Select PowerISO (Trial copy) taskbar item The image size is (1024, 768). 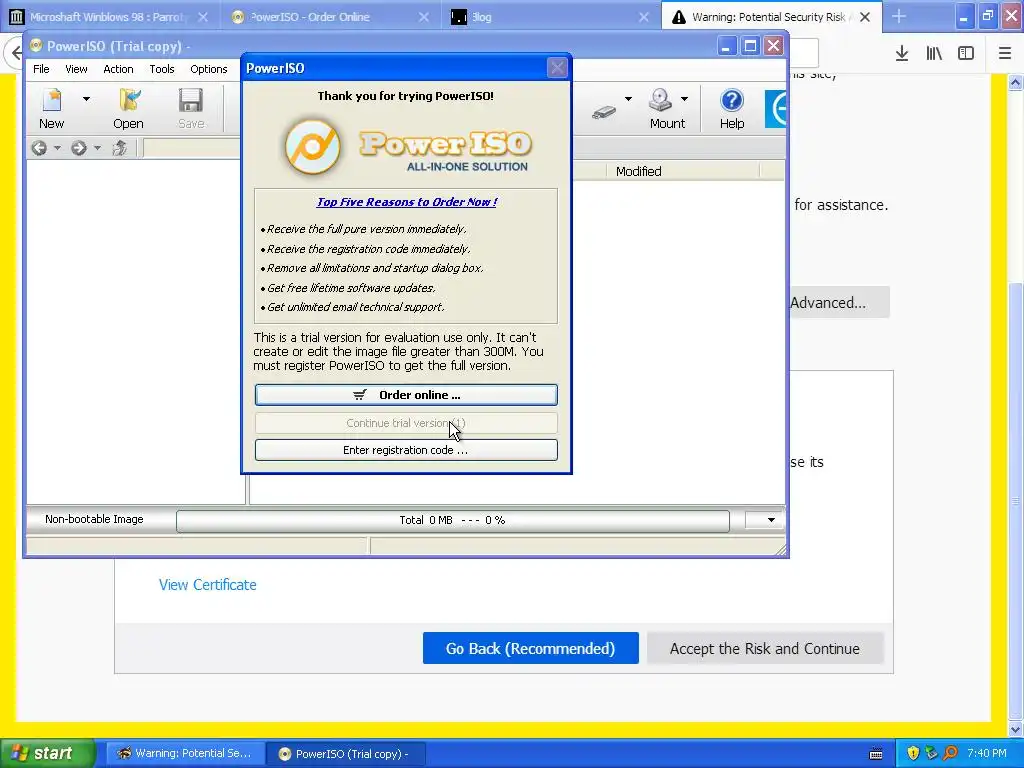pyautogui.click(x=346, y=754)
